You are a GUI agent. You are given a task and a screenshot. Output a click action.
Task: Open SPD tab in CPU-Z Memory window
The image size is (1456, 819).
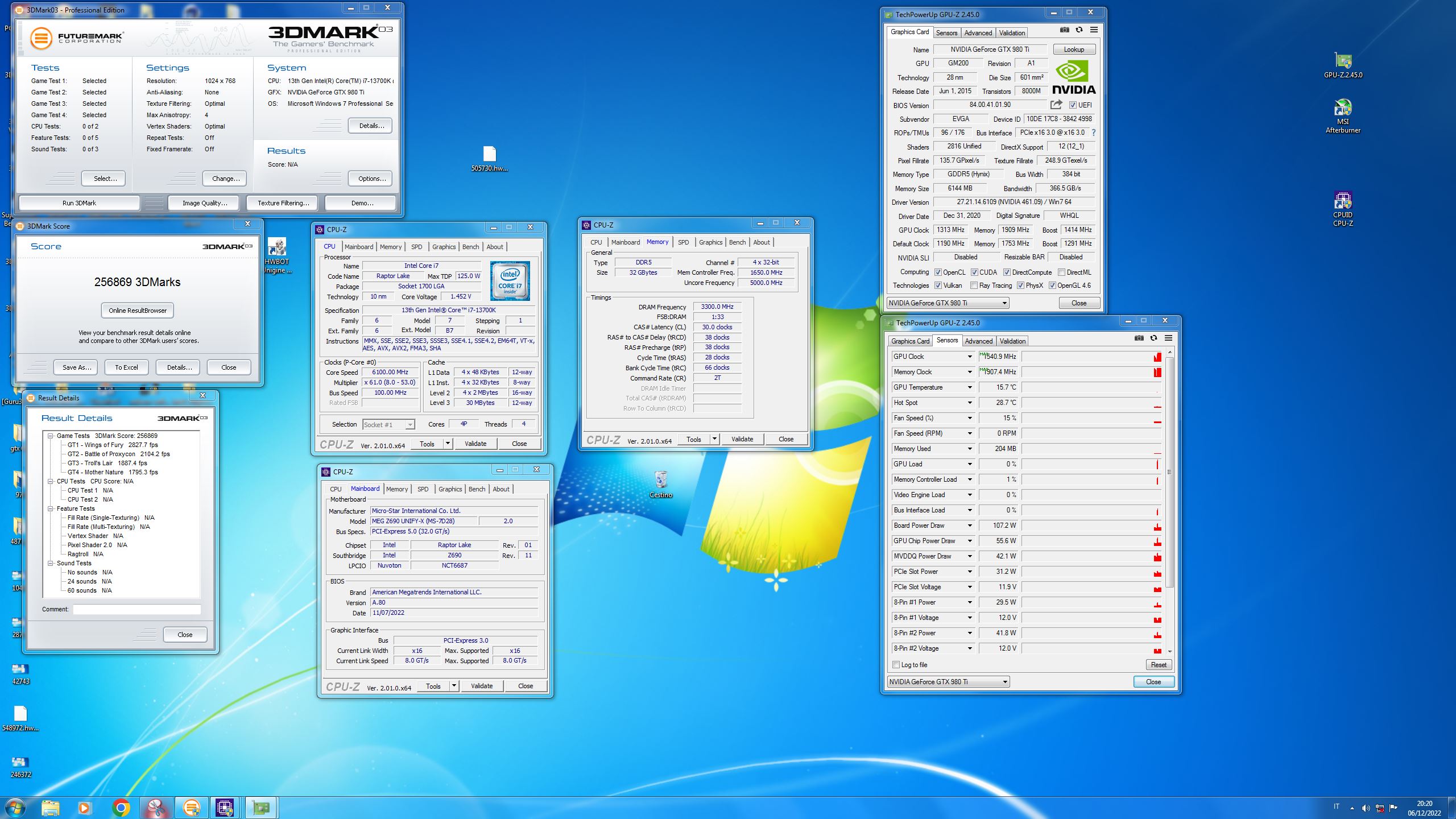pos(683,242)
